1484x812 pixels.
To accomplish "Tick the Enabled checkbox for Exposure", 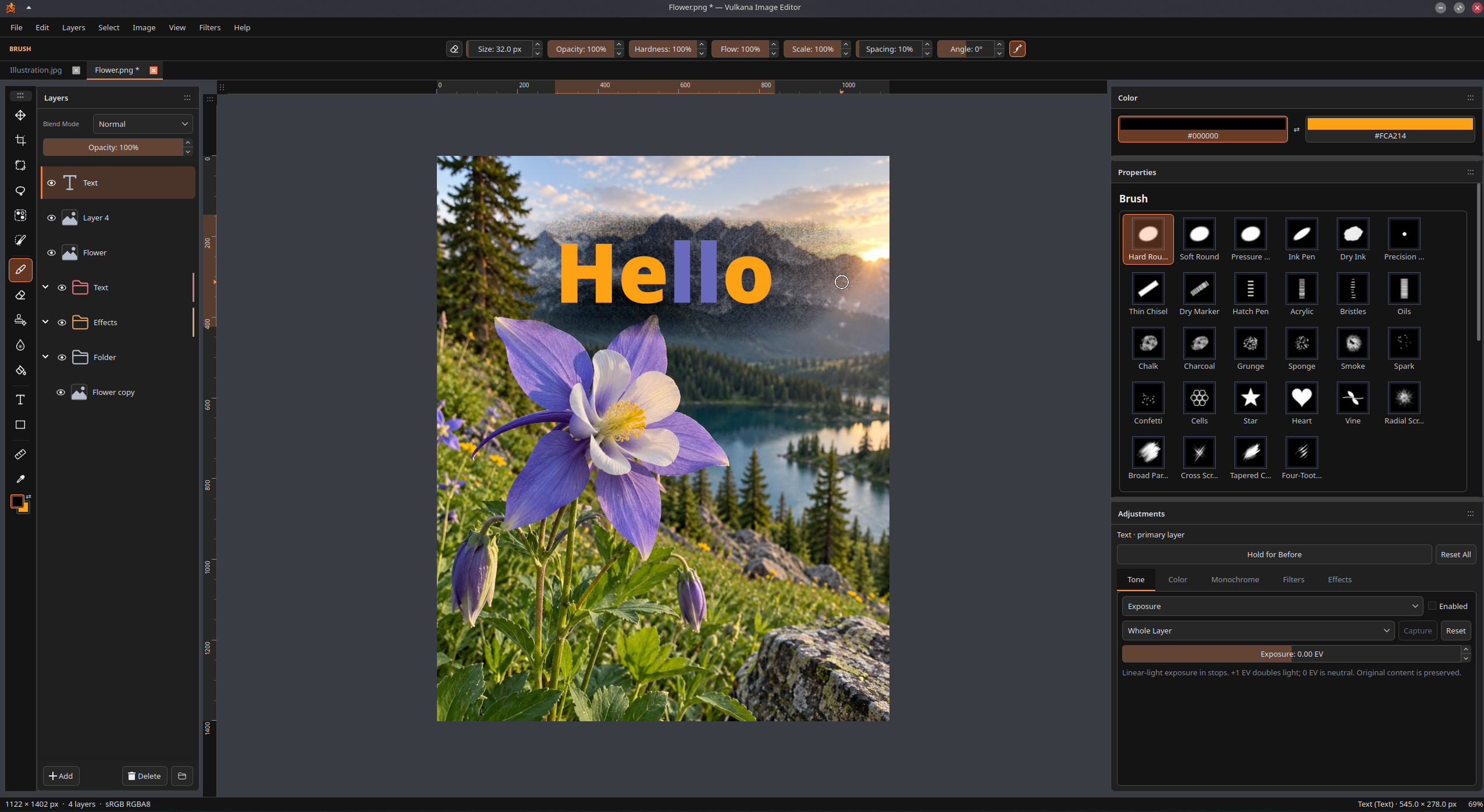I will pyautogui.click(x=1432, y=606).
